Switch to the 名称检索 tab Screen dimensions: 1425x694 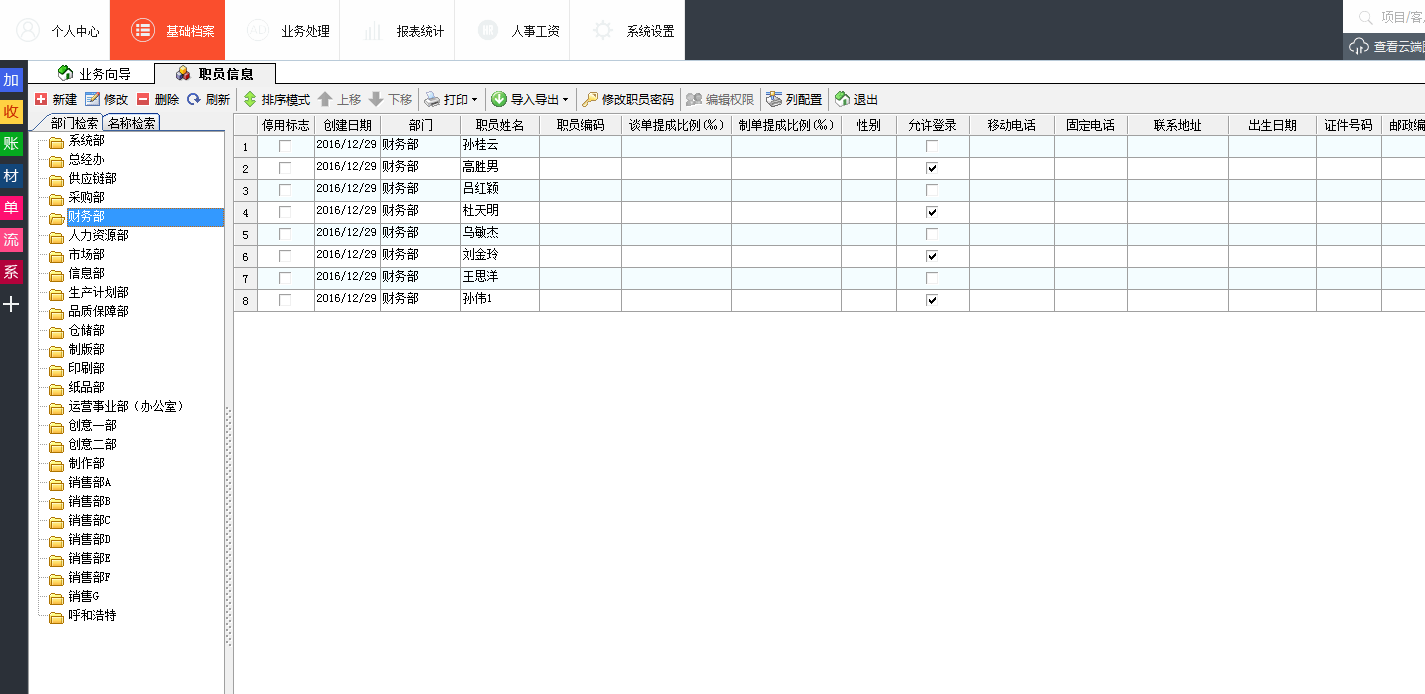tap(134, 122)
